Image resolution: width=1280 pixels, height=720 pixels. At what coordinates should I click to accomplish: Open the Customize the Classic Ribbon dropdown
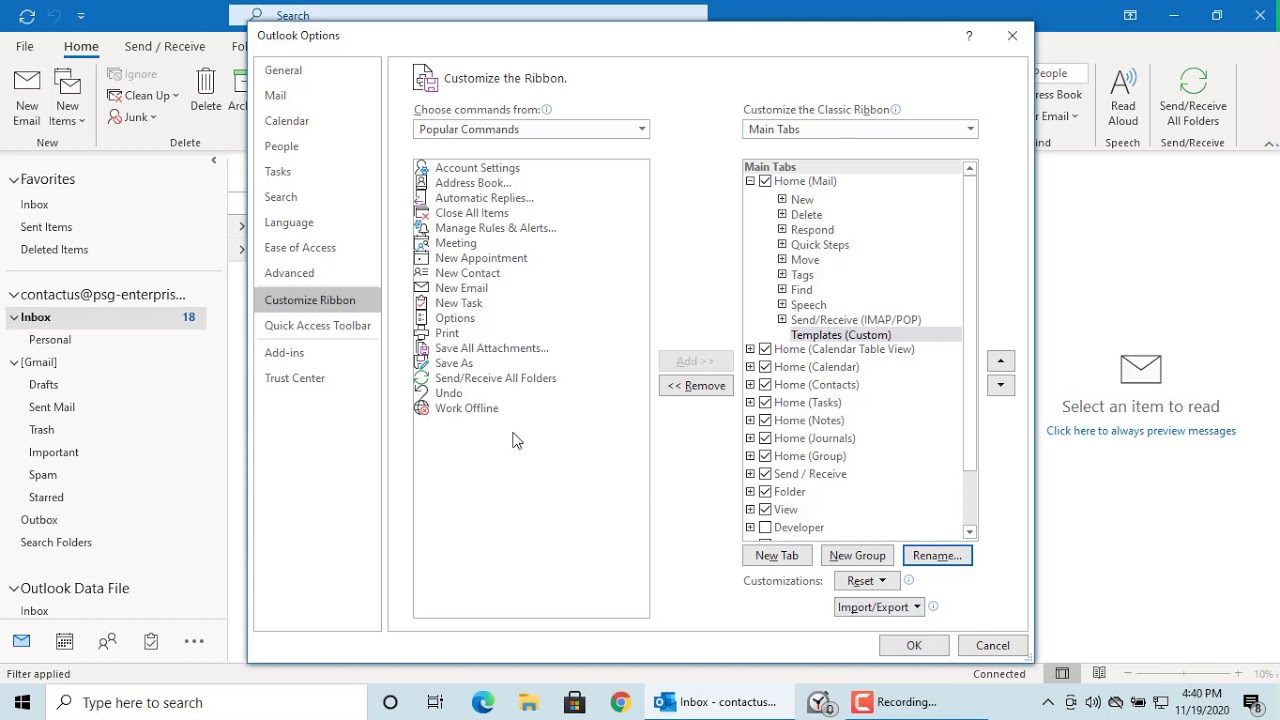[x=860, y=129]
